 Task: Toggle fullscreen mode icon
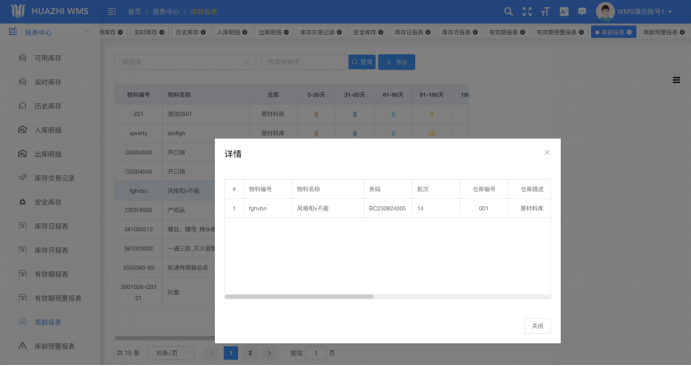(x=527, y=11)
